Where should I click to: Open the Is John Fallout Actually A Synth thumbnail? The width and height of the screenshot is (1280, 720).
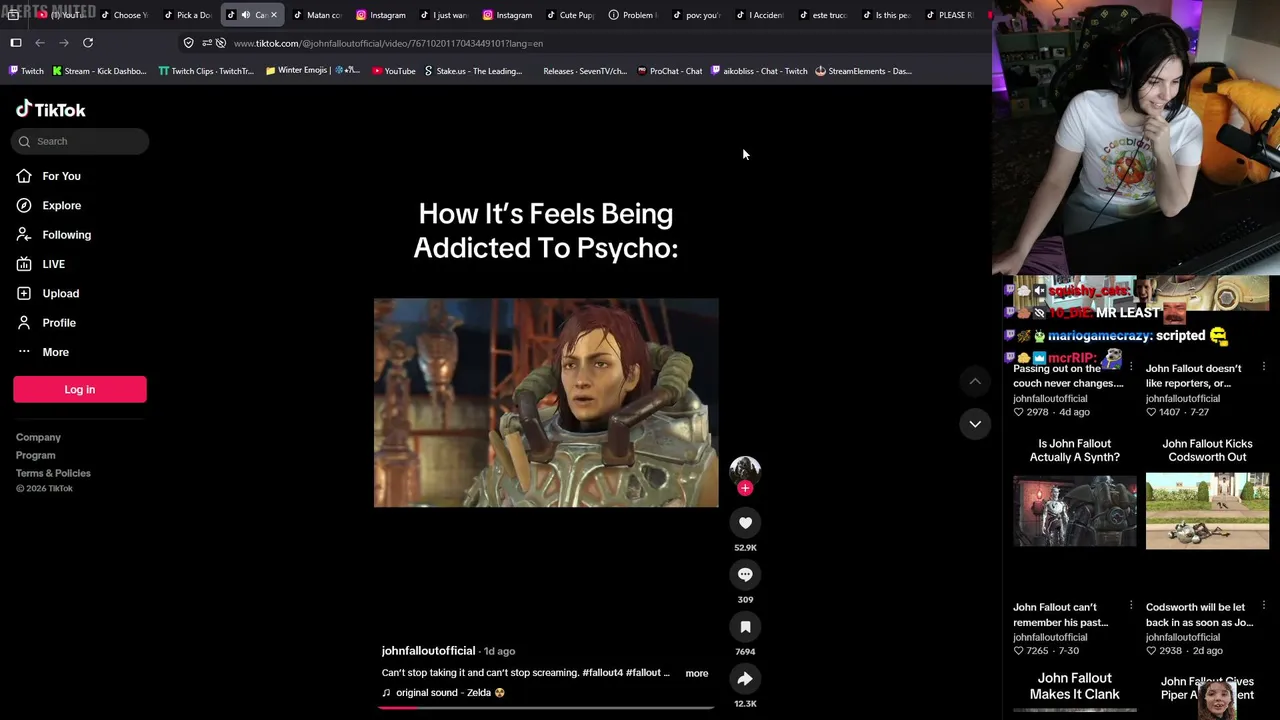point(1075,512)
